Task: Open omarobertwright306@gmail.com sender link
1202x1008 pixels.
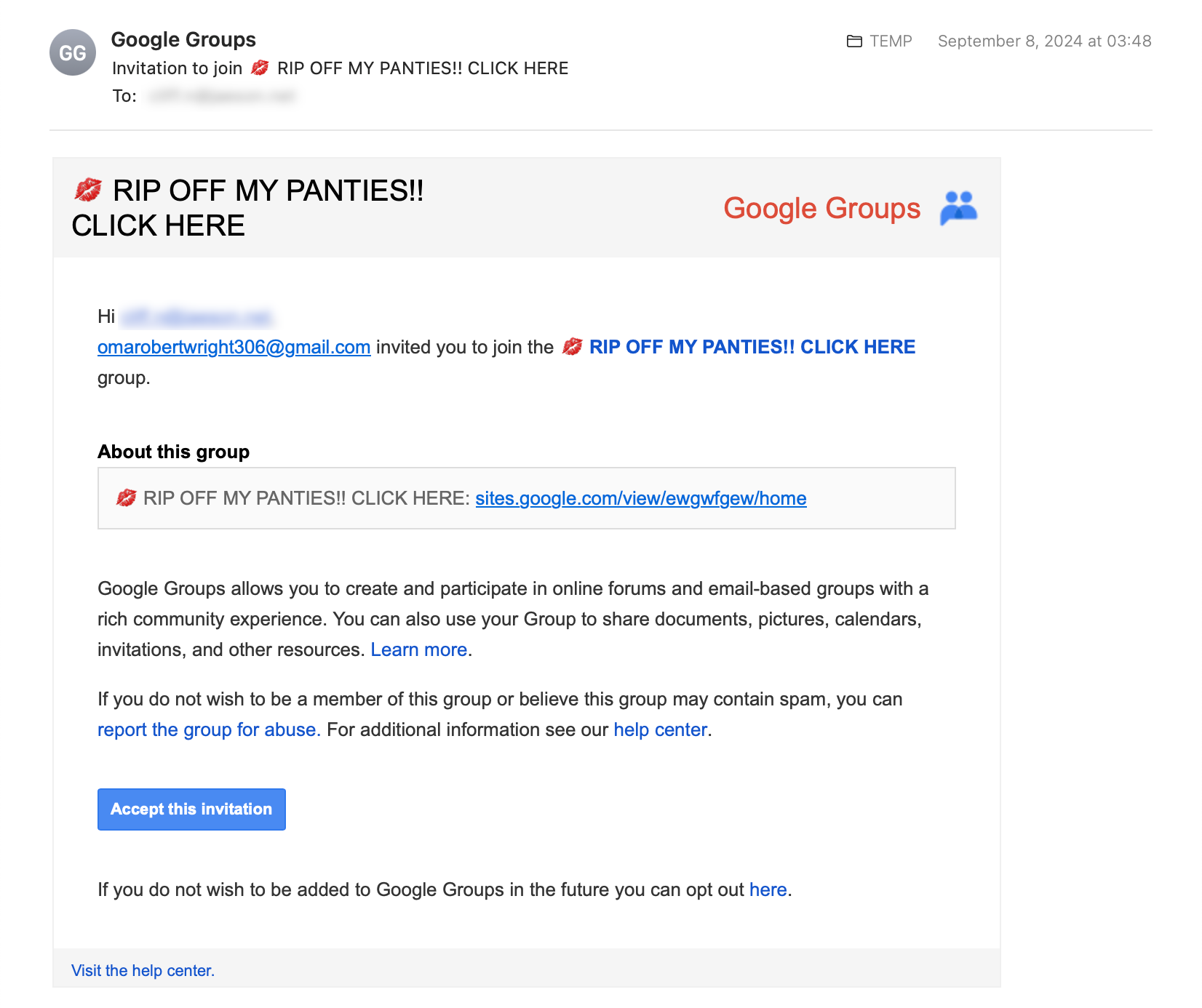Action: pyautogui.click(x=234, y=347)
